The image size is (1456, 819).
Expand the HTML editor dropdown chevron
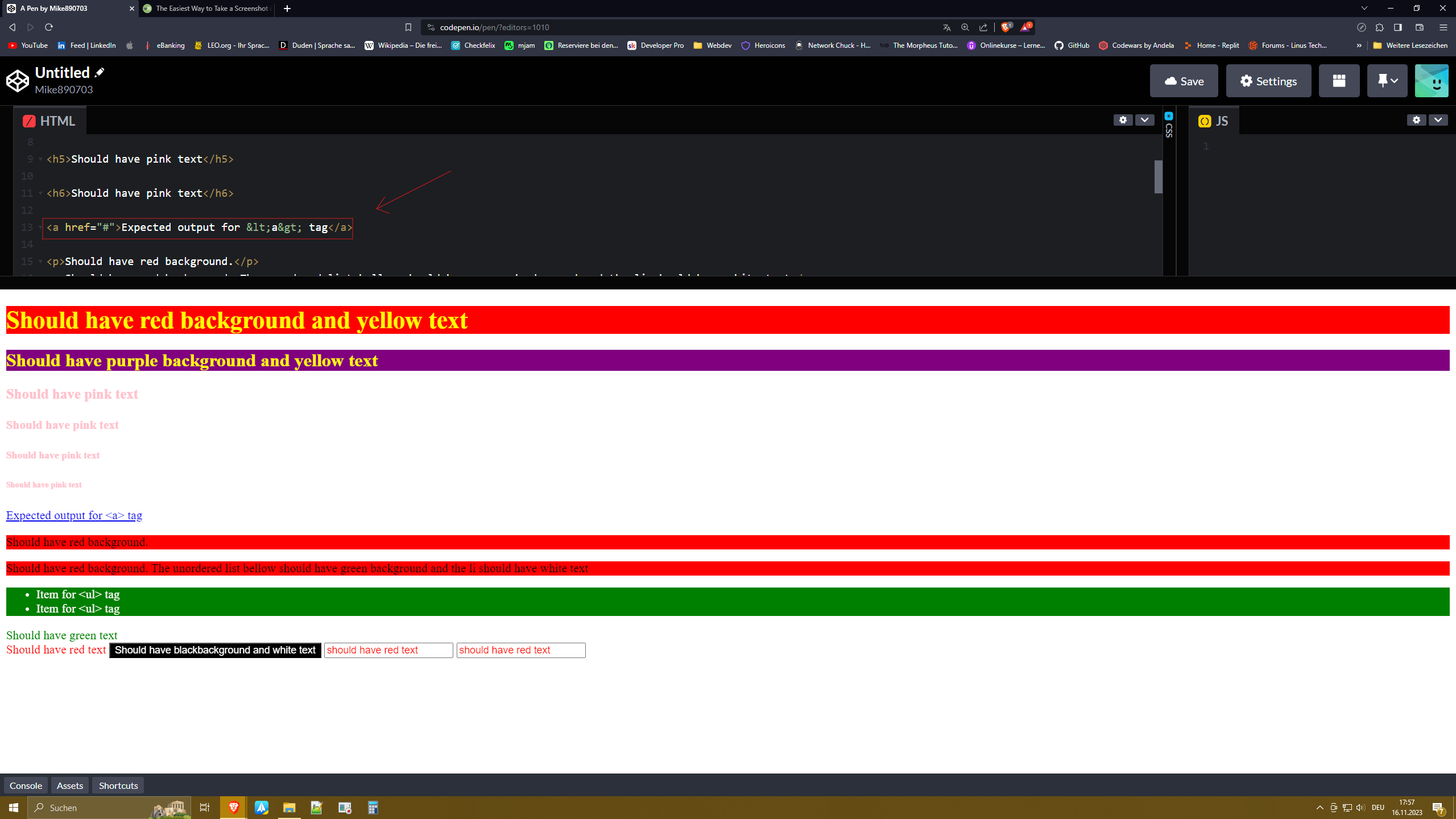[x=1144, y=120]
